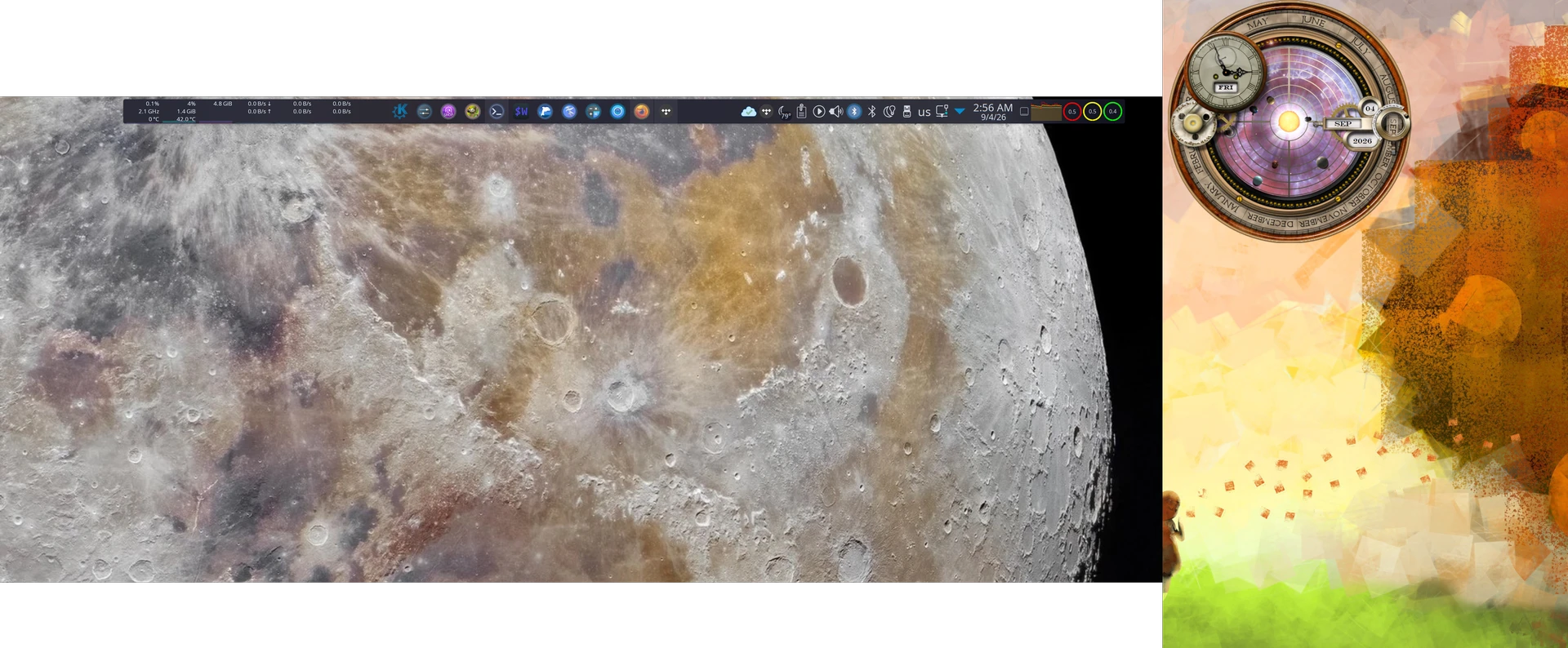Screen dimensions: 1568x648
Task: Open the System Settings sliders icon
Action: click(x=424, y=112)
